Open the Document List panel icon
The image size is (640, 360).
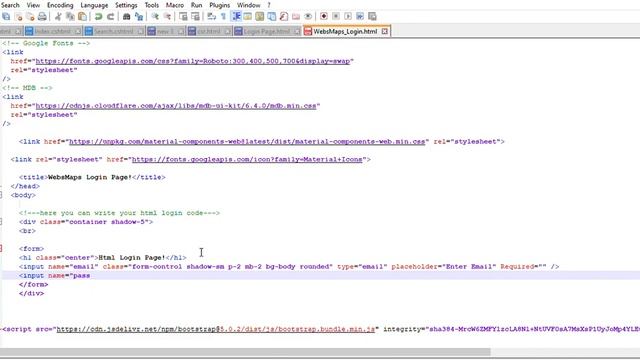272,16
